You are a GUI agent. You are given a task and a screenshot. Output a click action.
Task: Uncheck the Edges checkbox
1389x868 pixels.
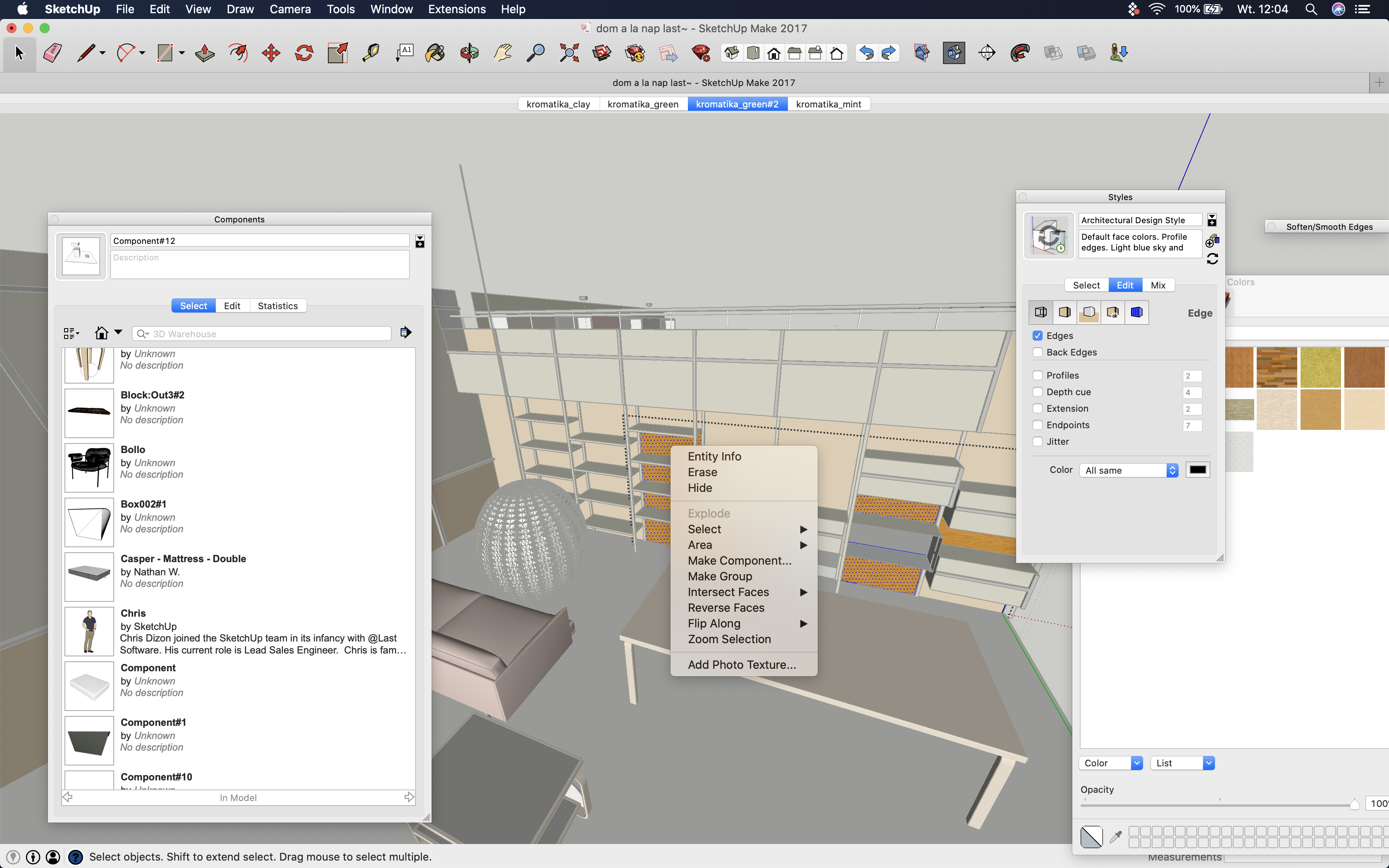pyautogui.click(x=1038, y=336)
